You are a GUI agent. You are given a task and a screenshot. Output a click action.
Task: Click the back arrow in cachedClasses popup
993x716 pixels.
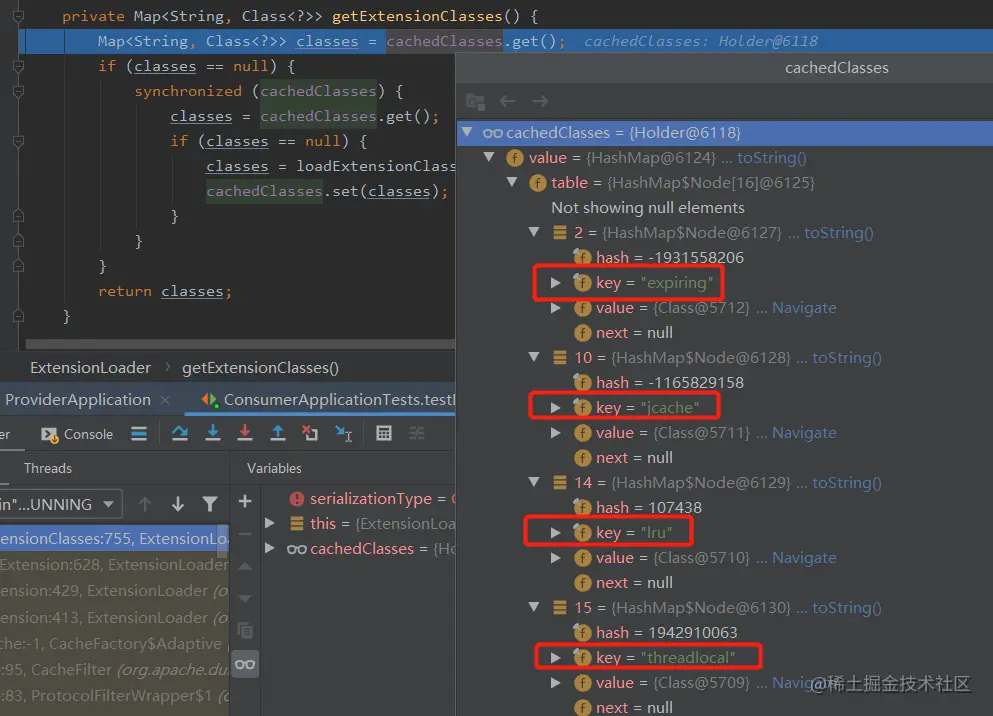point(508,101)
